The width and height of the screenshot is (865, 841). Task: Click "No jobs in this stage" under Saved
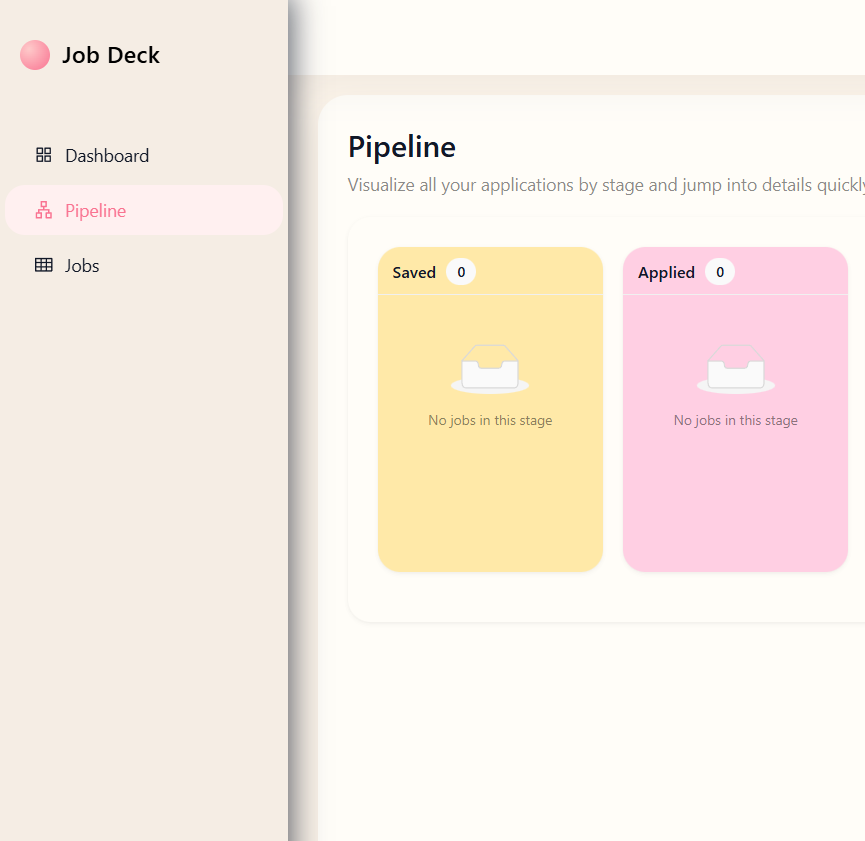click(490, 420)
